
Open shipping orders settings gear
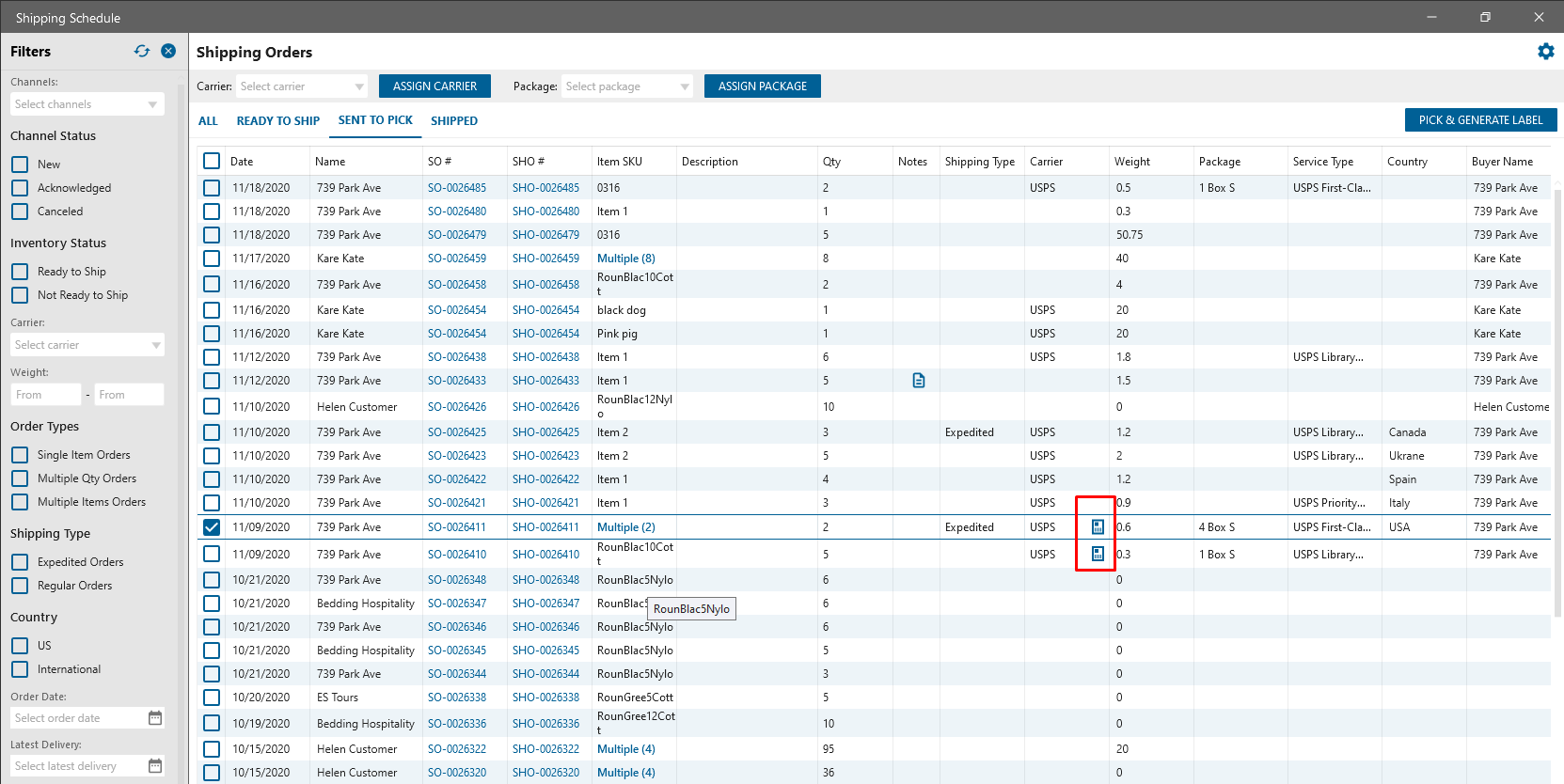tap(1546, 52)
